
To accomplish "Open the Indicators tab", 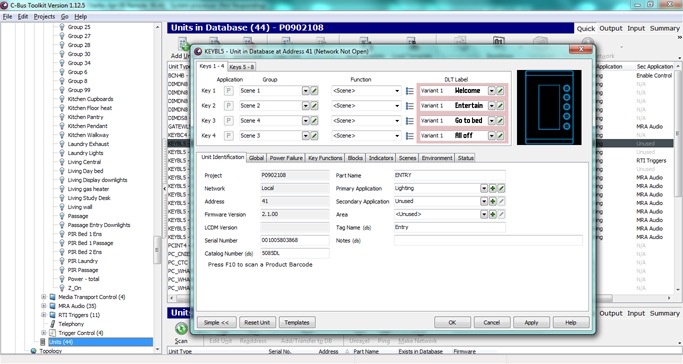I will click(381, 158).
